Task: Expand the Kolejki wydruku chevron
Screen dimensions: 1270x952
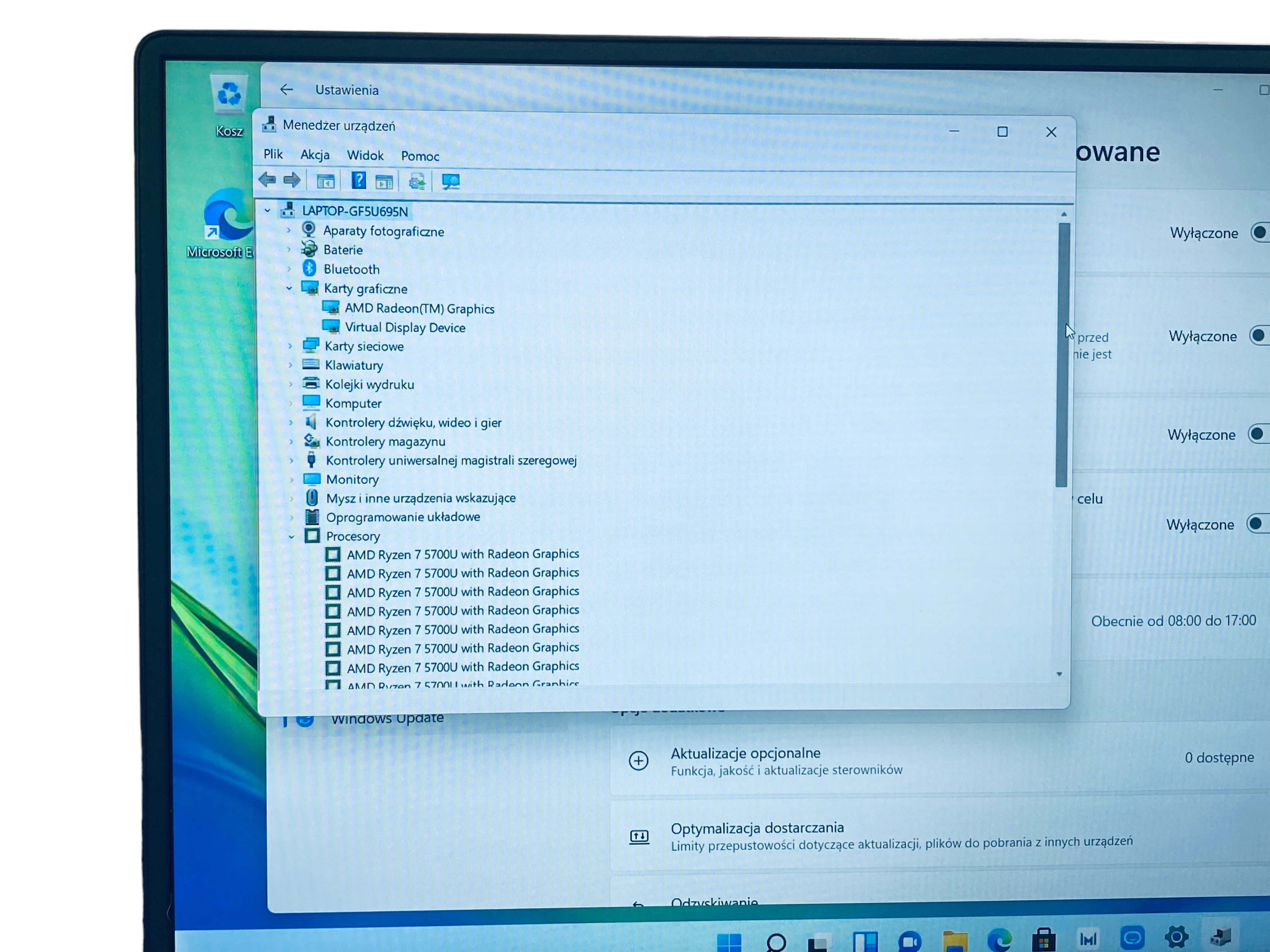Action: point(290,384)
